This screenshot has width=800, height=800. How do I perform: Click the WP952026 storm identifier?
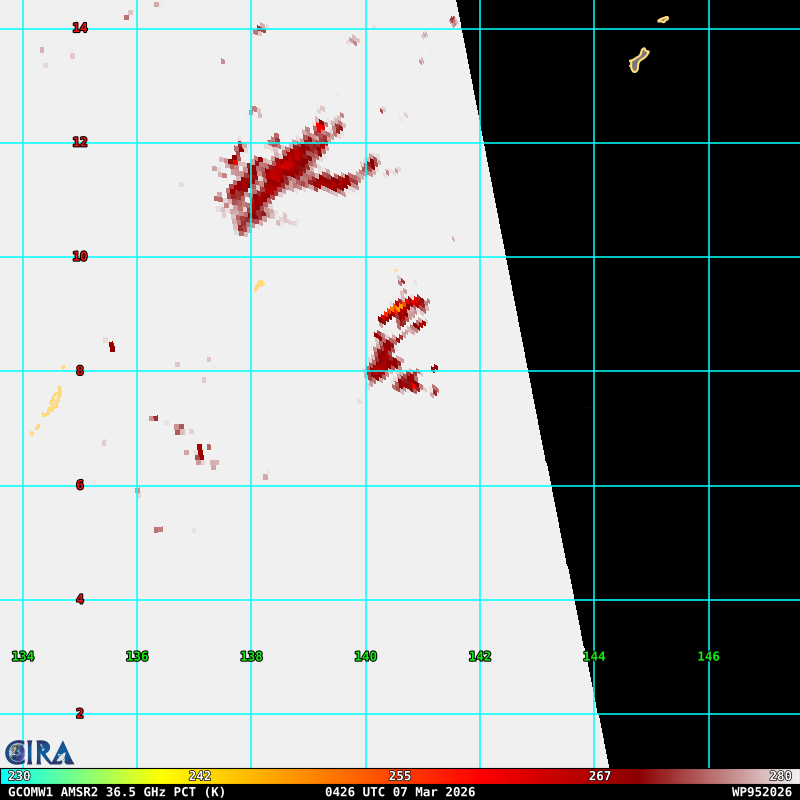[x=761, y=792]
